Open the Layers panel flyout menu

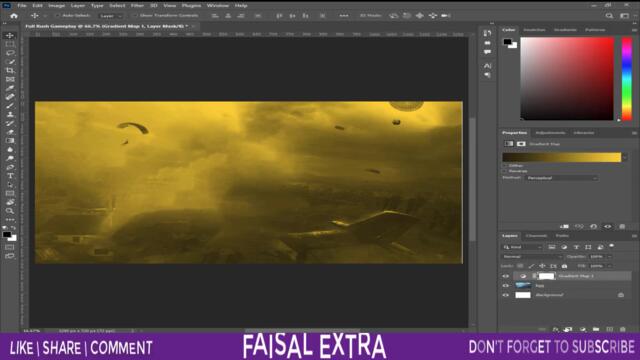tap(634, 236)
